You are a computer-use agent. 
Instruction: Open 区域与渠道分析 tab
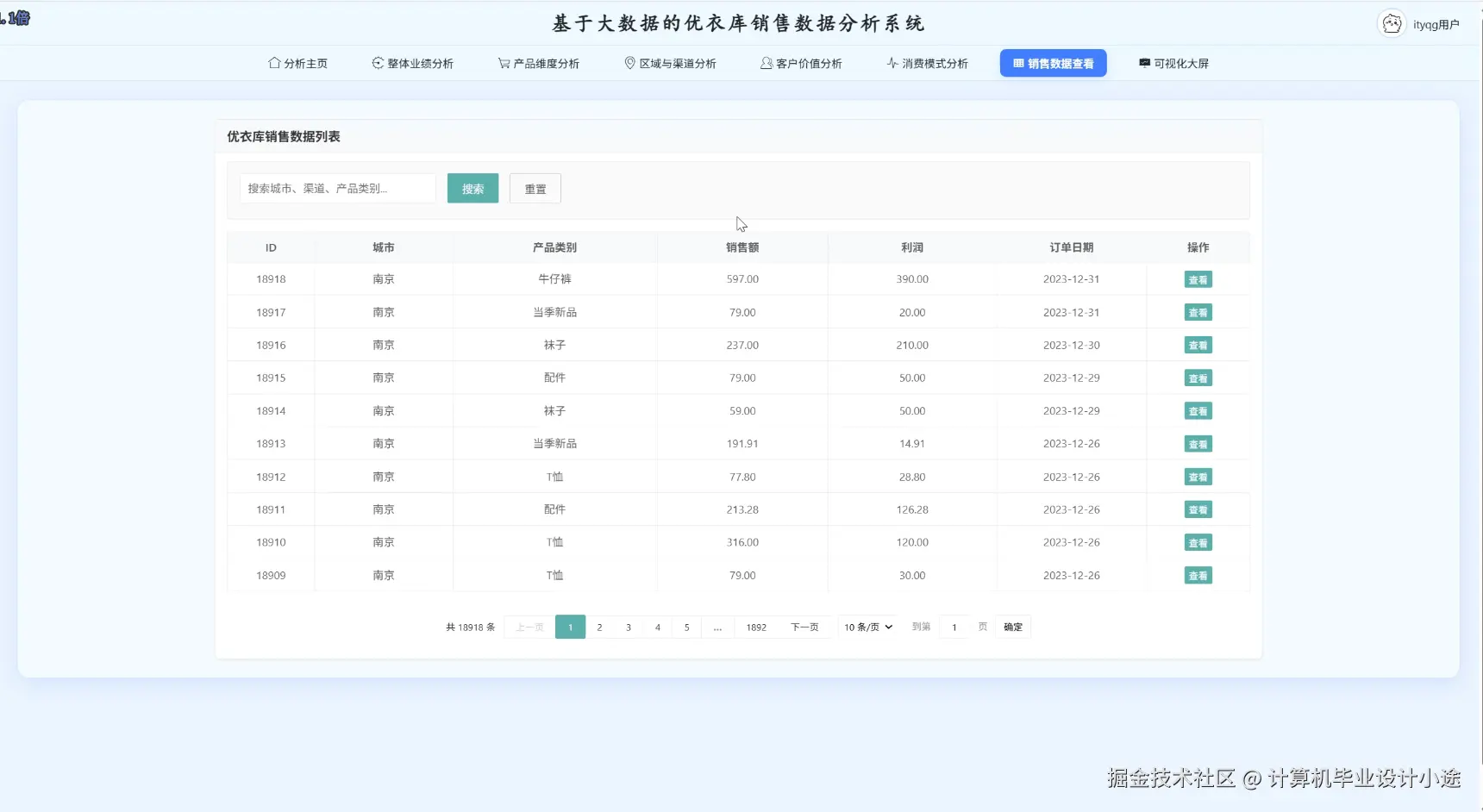(671, 63)
